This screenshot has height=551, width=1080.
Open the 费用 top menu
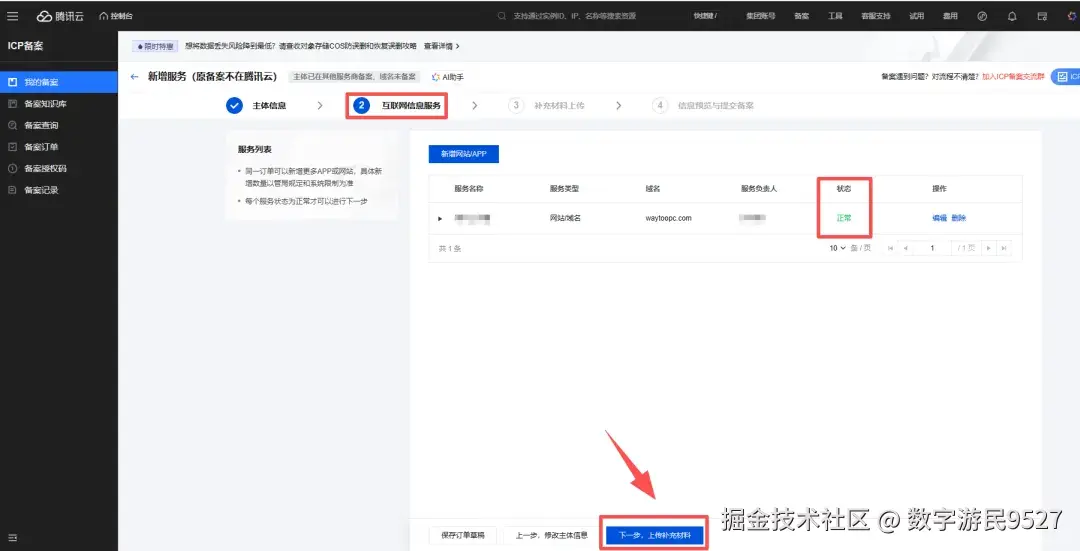(950, 16)
